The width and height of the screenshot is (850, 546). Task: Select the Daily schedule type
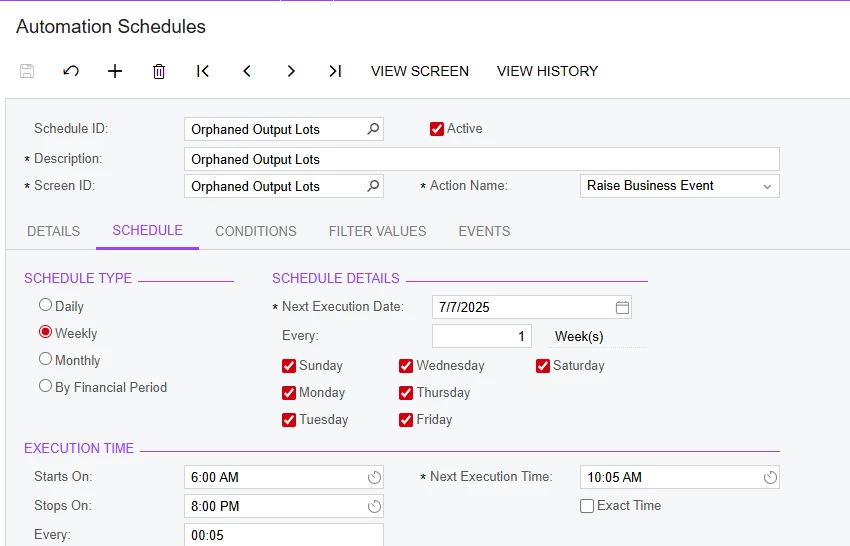point(46,305)
